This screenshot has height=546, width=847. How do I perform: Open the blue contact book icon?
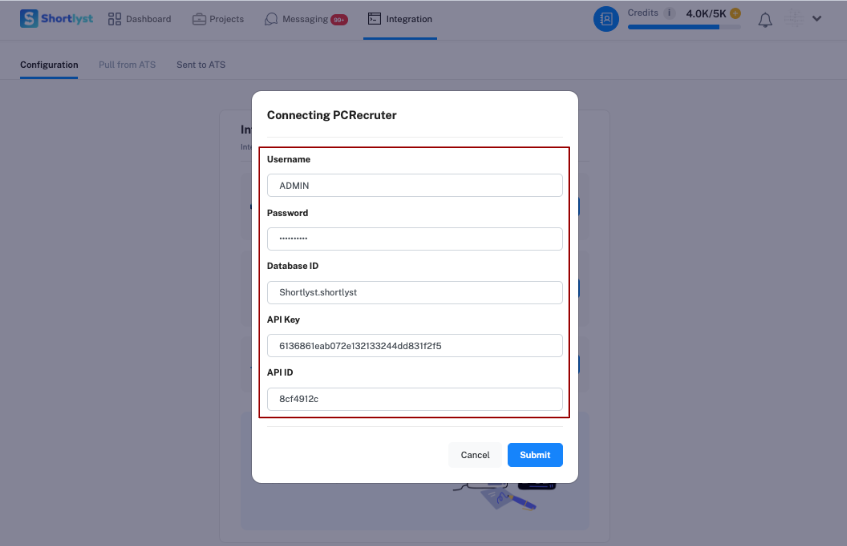(606, 19)
